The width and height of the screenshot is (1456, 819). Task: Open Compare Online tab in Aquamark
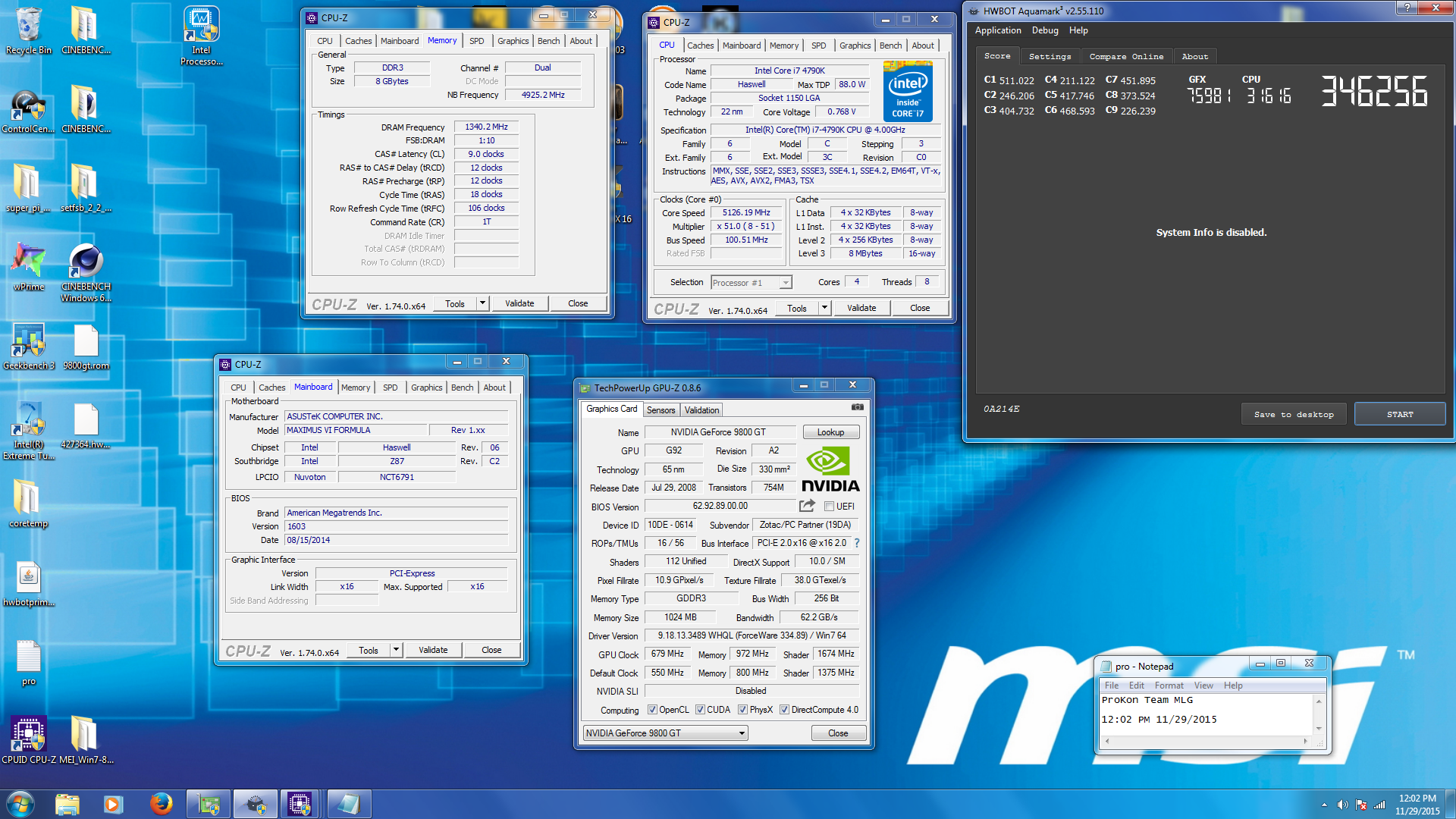(1126, 57)
